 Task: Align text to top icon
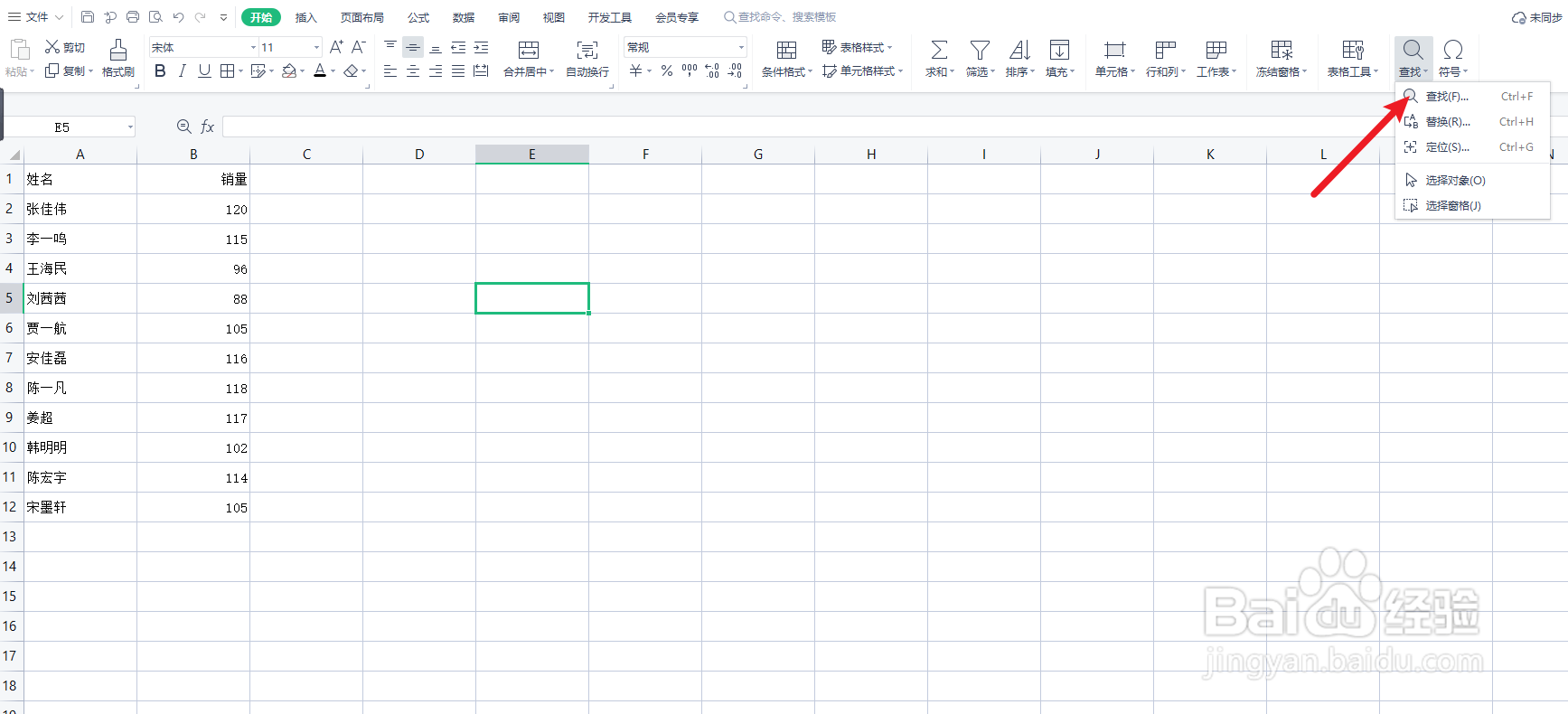point(390,47)
